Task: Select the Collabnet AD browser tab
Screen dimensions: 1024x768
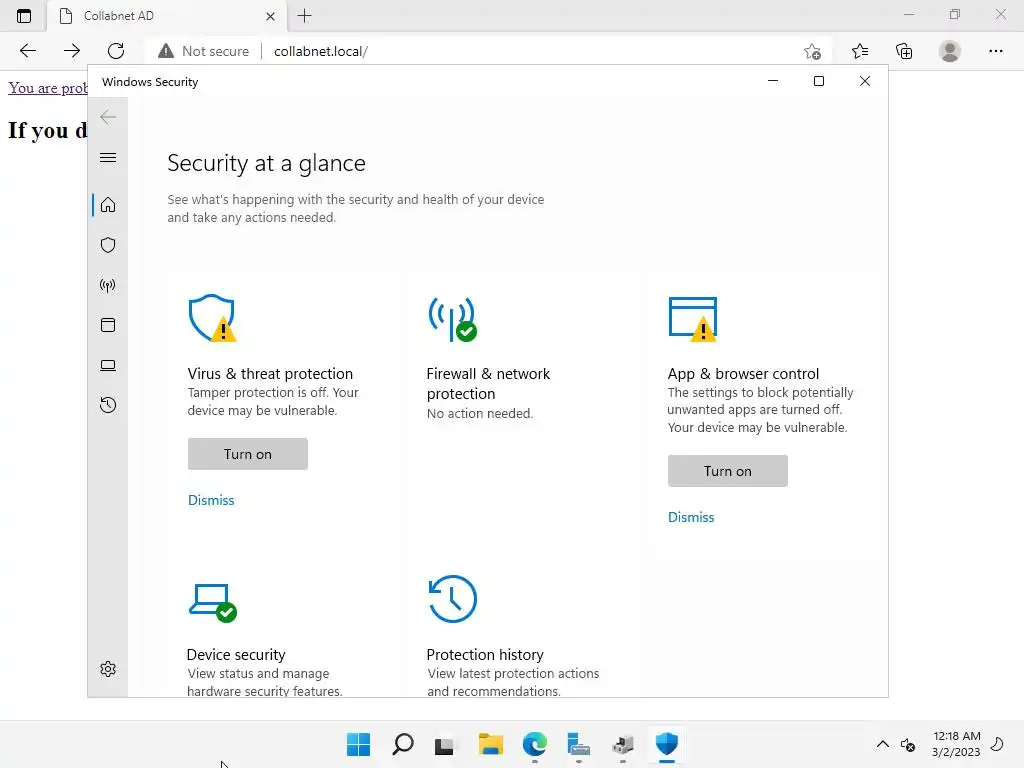Action: [x=167, y=16]
